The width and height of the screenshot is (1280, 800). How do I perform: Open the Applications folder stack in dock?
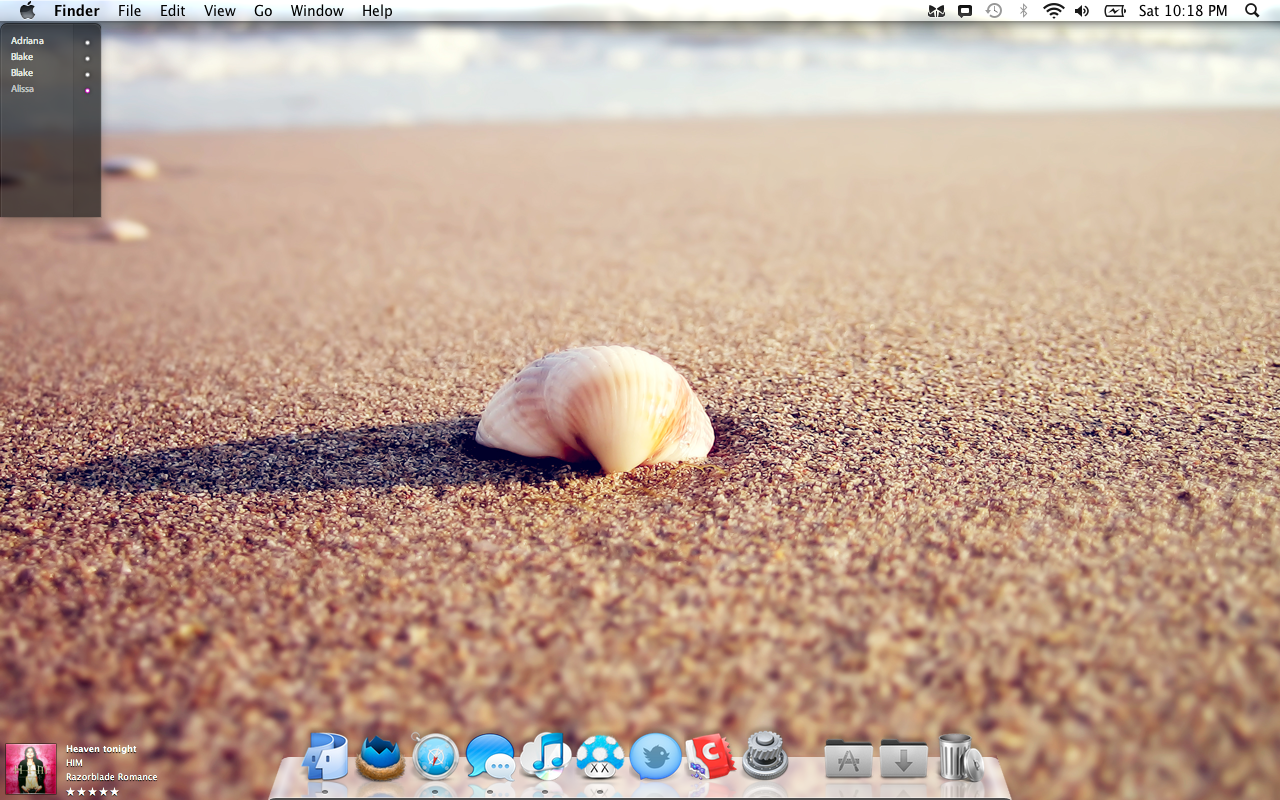pos(848,758)
